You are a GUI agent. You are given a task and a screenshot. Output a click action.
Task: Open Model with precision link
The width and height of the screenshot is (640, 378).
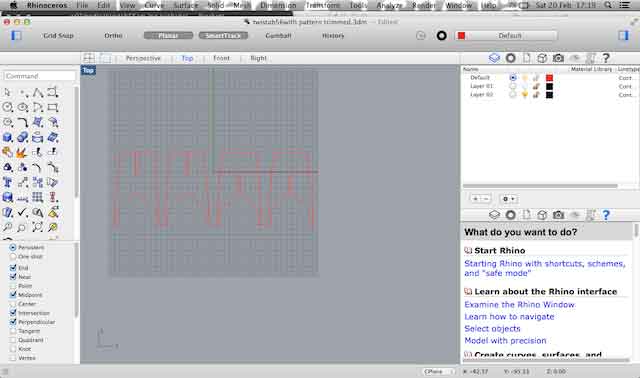tap(505, 340)
